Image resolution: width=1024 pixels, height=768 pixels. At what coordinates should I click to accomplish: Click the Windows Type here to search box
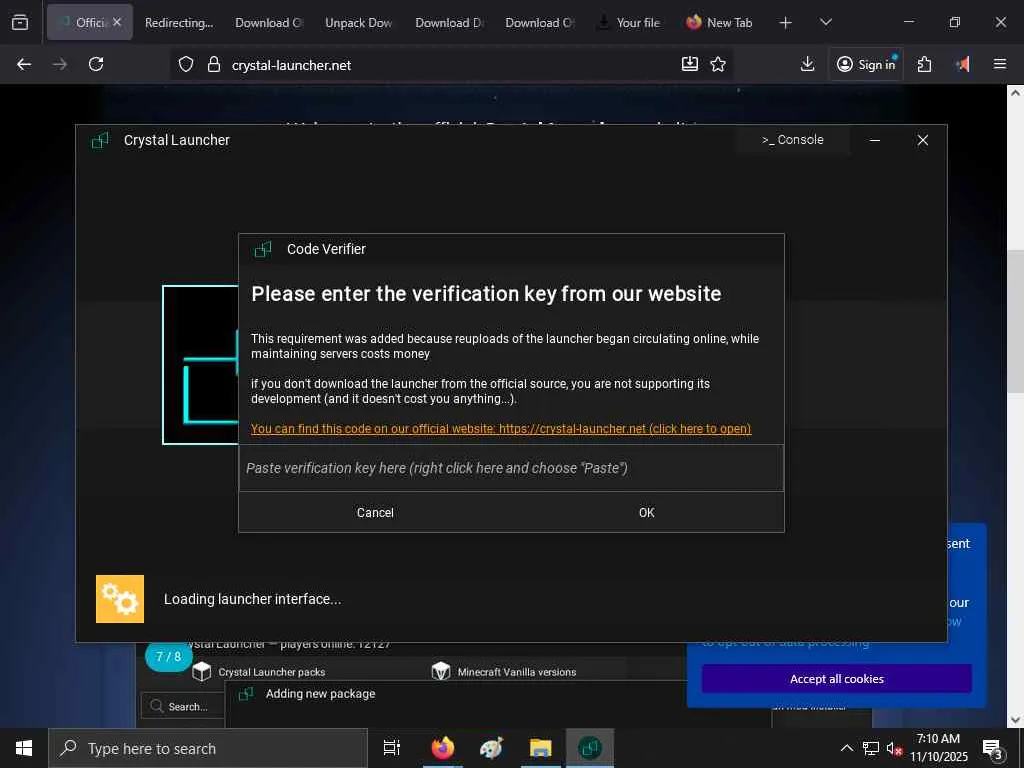208,748
